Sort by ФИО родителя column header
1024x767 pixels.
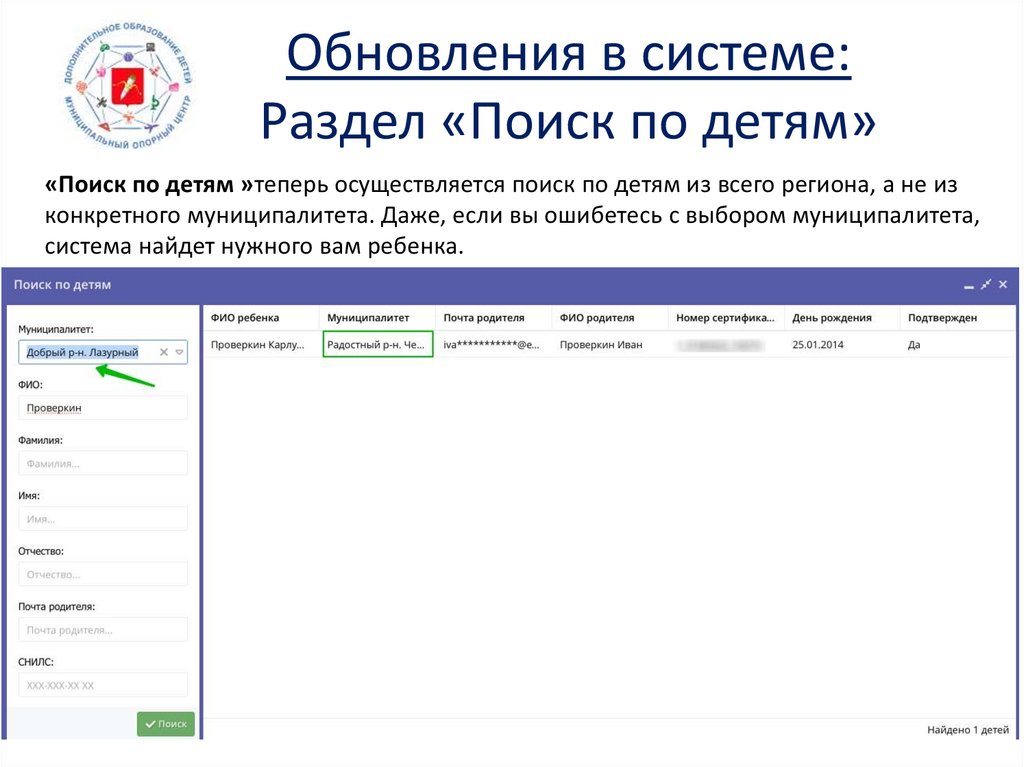tap(610, 318)
